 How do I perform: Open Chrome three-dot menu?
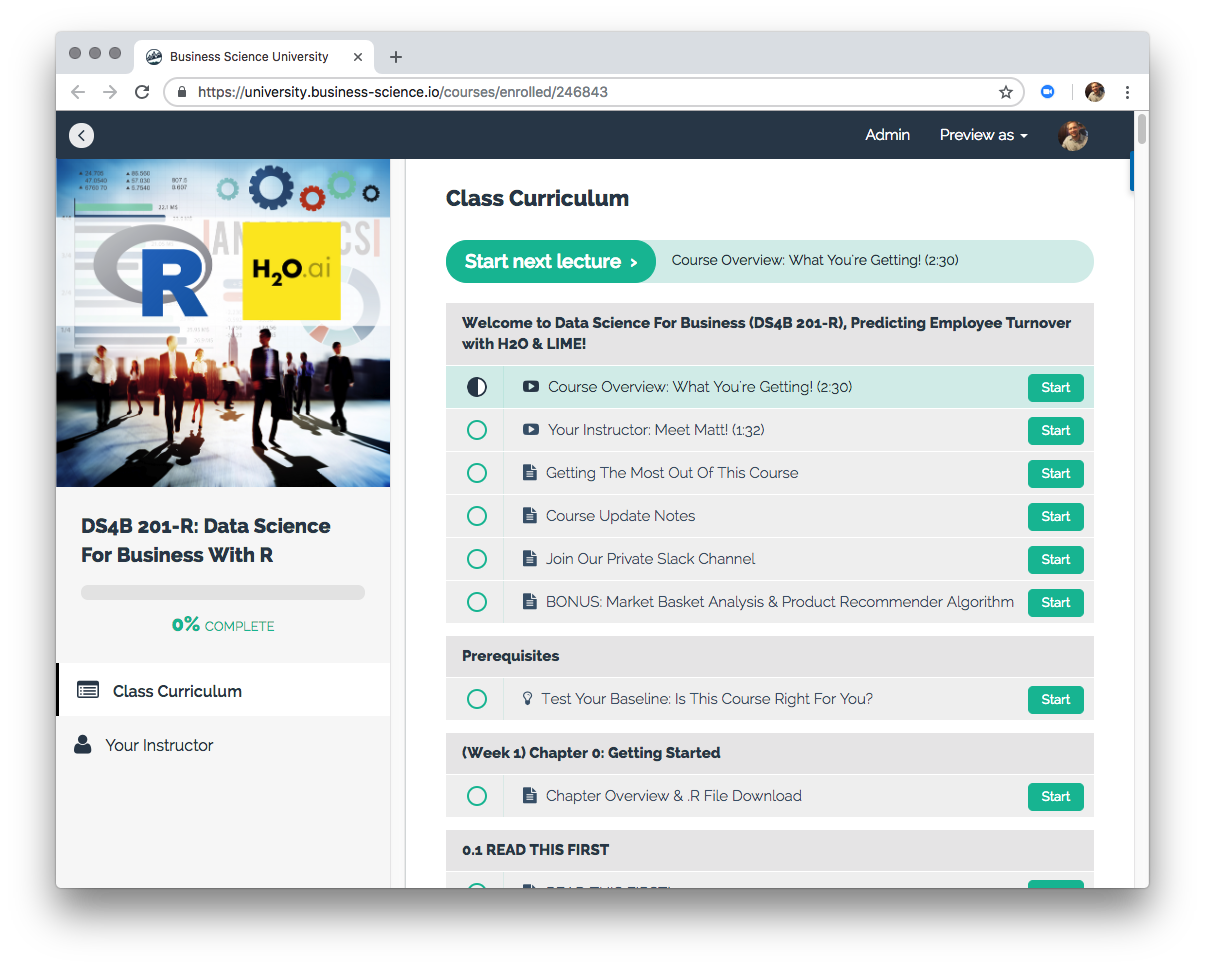(1127, 92)
